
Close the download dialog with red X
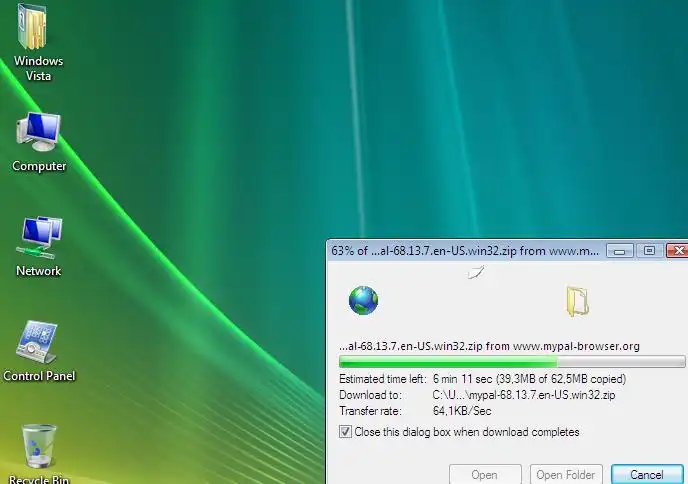point(677,251)
